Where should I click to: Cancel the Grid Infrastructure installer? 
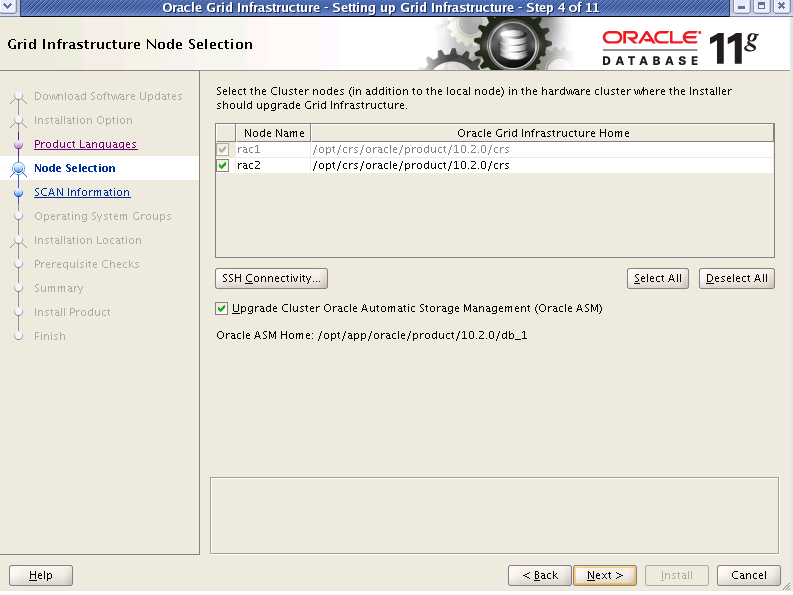coord(748,575)
